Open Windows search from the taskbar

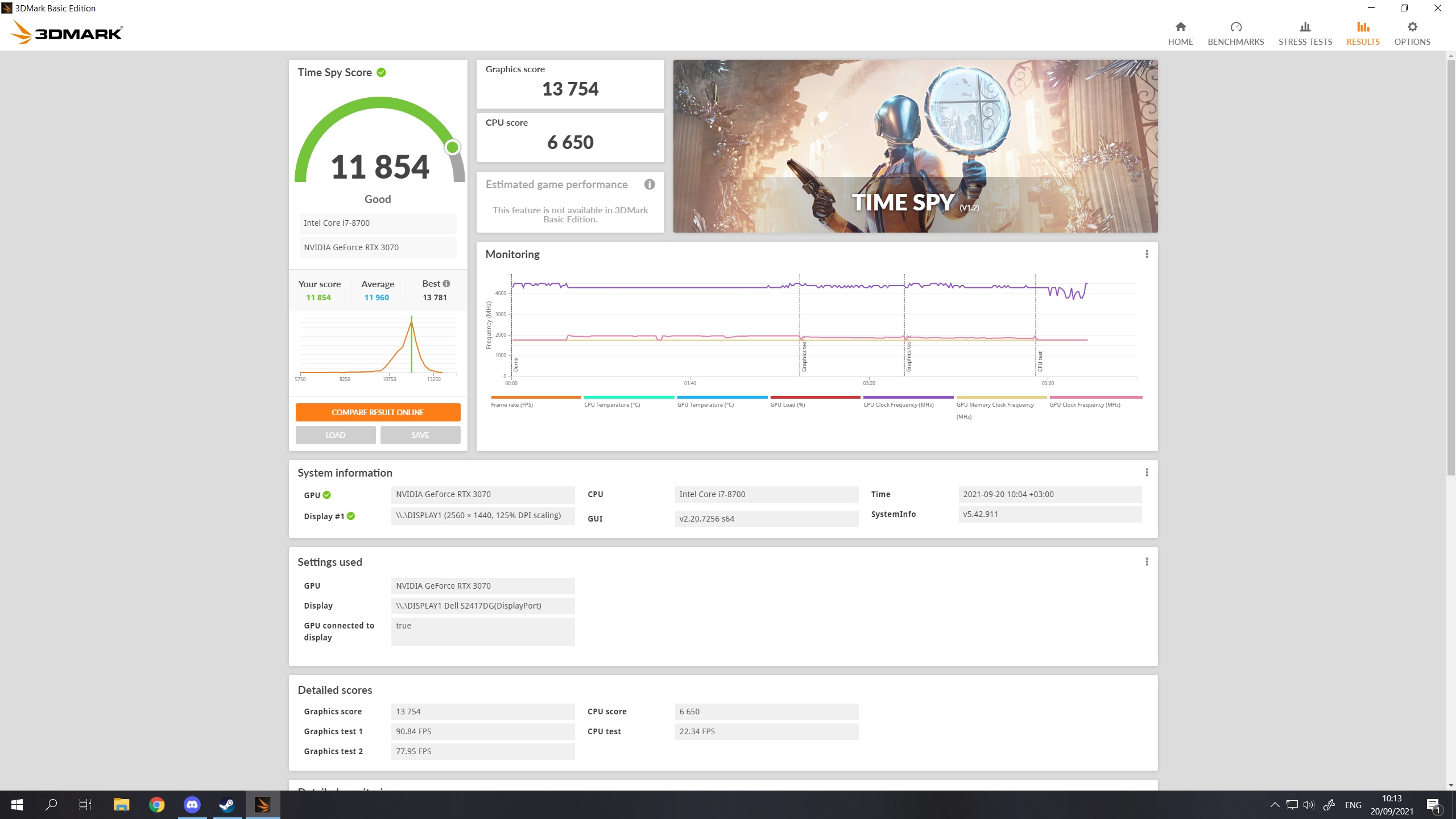click(x=51, y=805)
